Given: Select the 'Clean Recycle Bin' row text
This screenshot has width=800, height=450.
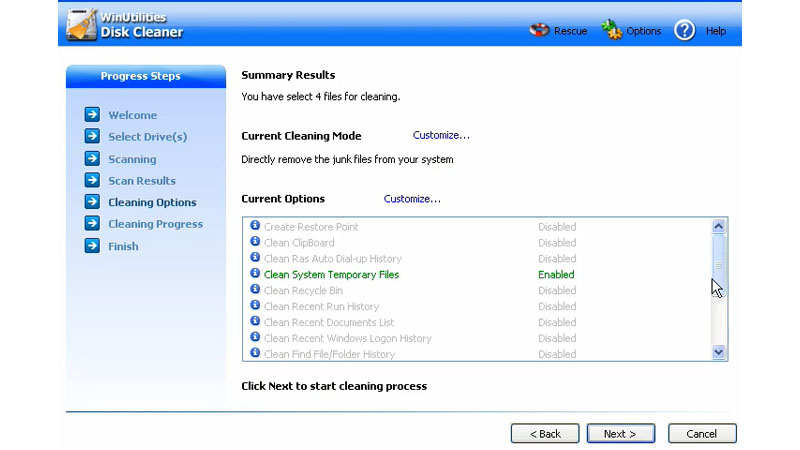Looking at the screenshot, I should point(303,290).
